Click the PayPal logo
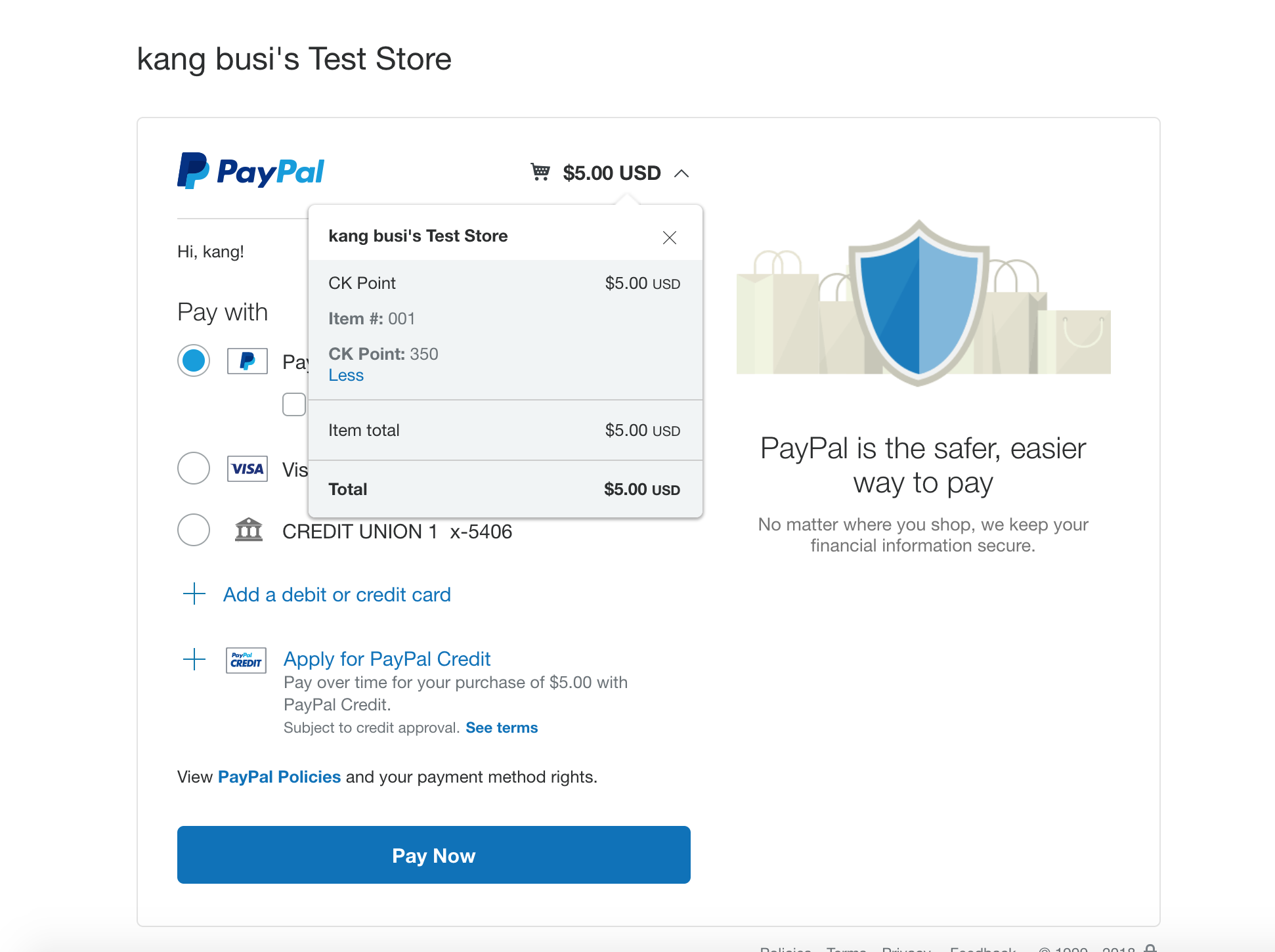 pos(251,171)
